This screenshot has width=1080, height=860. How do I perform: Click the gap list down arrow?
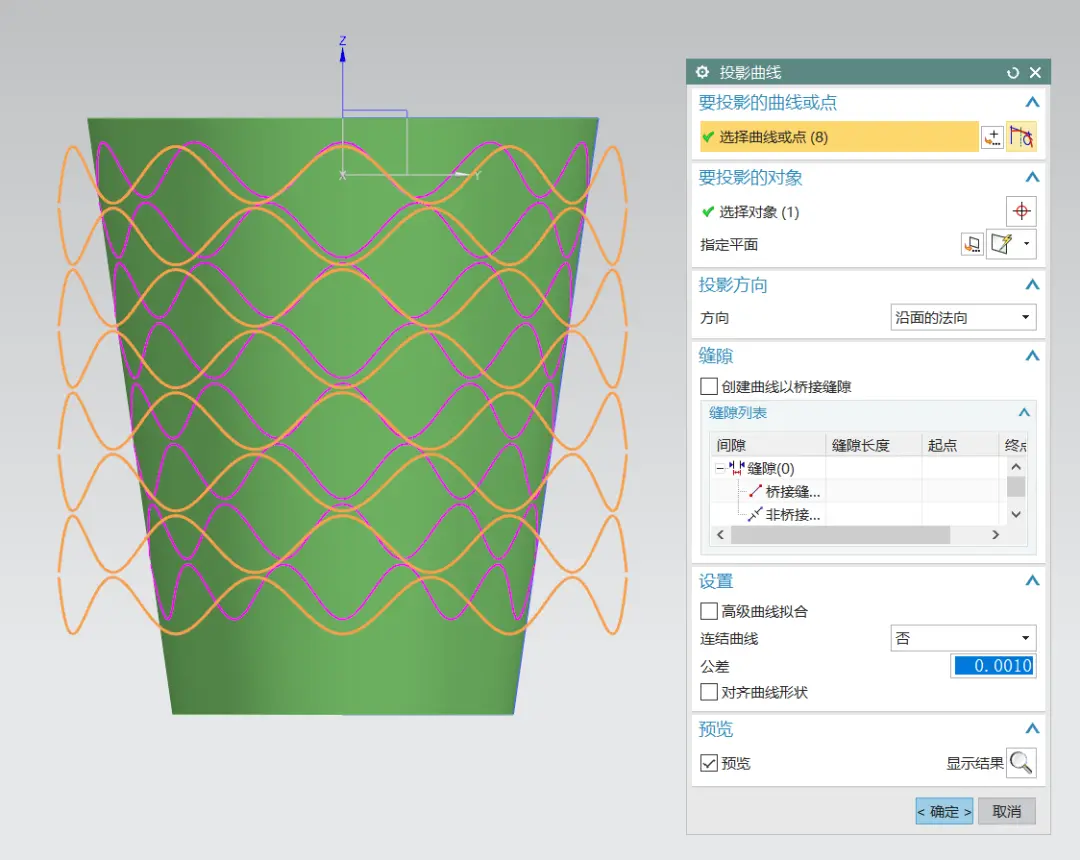pos(1015,514)
